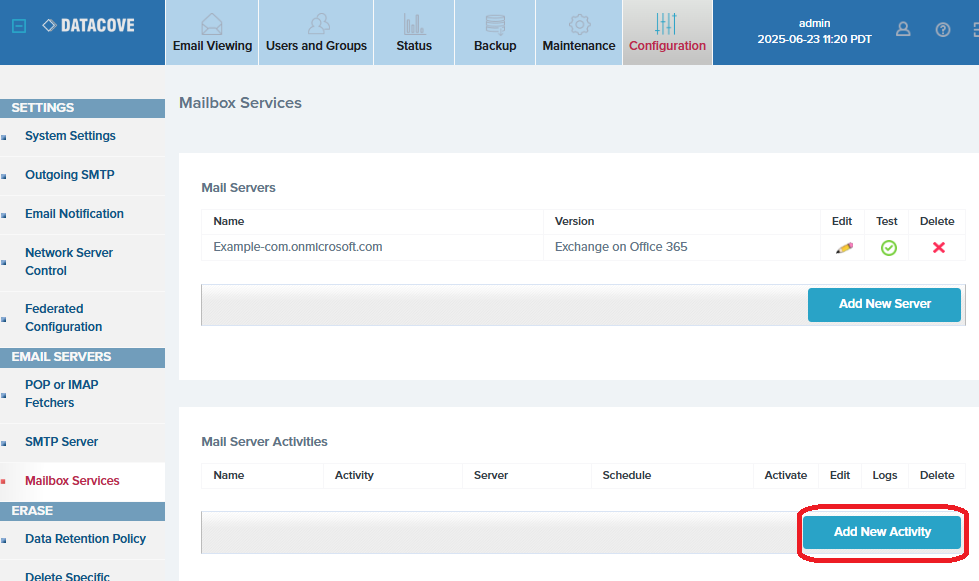979x581 pixels.
Task: Go to the Backup tab
Action: [495, 33]
